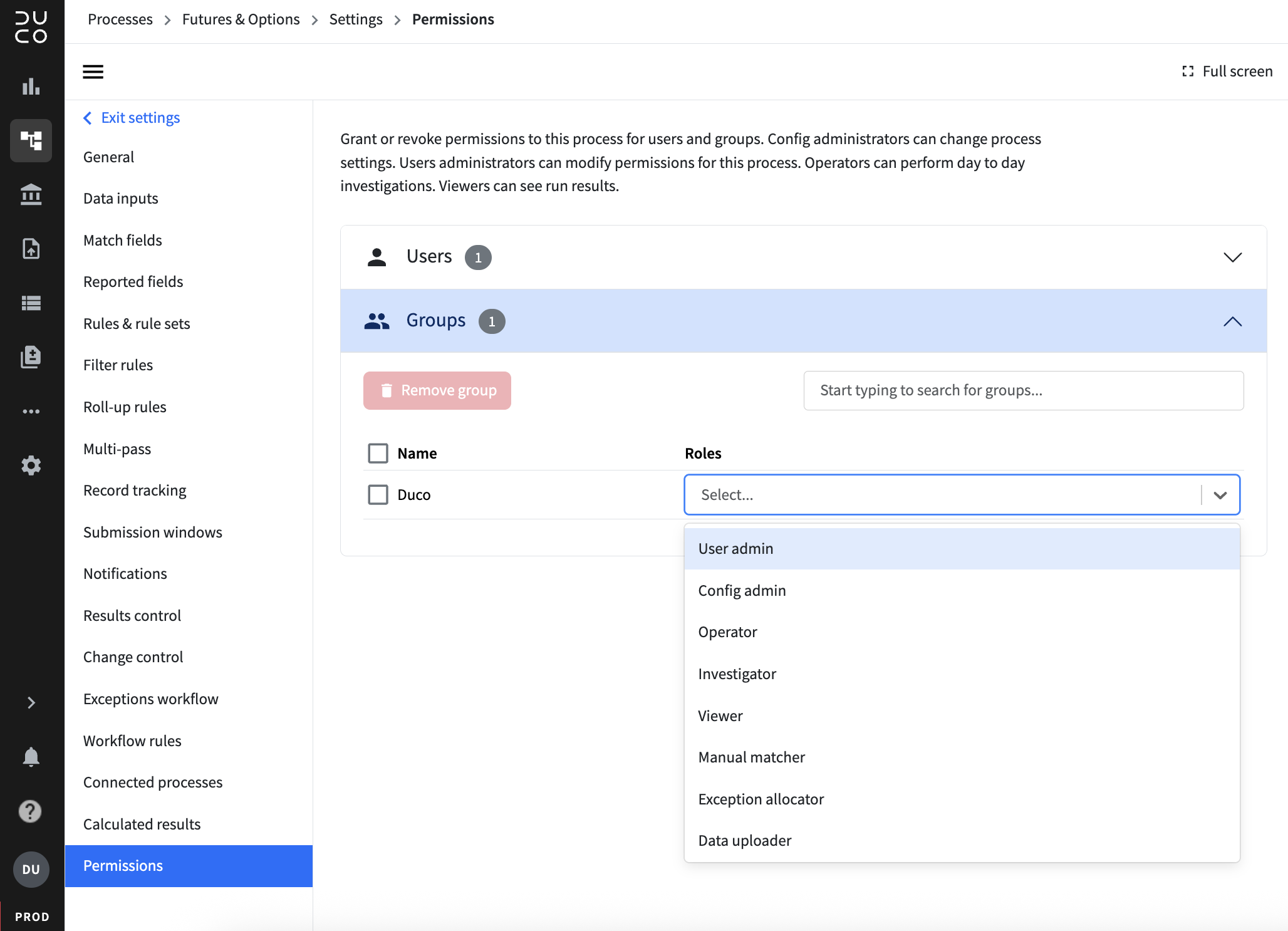Choose Viewer role option
This screenshot has height=931, width=1288.
click(962, 715)
